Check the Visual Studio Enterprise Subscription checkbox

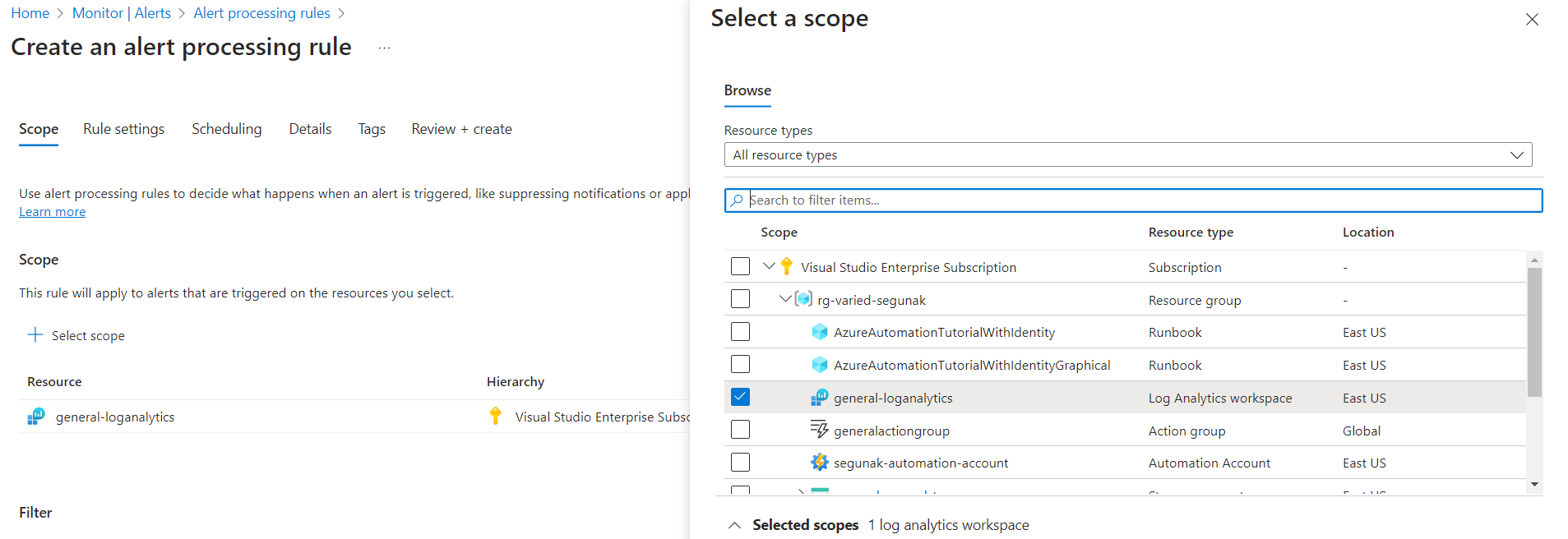pyautogui.click(x=740, y=266)
